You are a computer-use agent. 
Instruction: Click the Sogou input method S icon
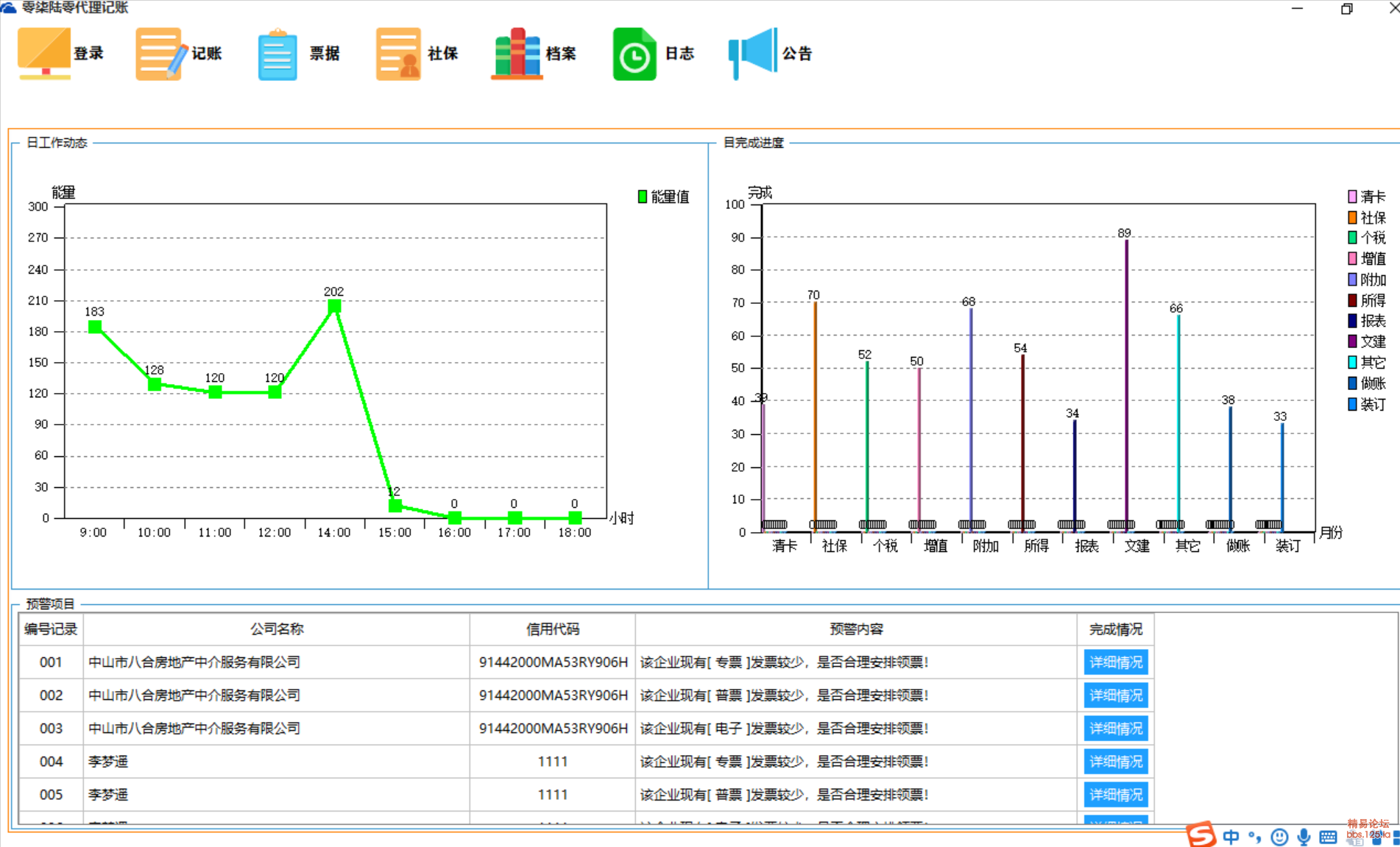pyautogui.click(x=1201, y=834)
